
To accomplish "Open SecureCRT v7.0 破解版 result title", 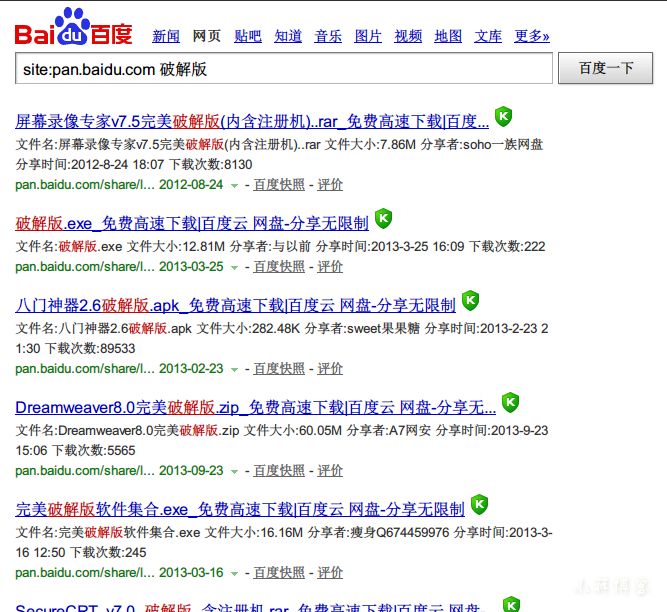I will point(252,607).
